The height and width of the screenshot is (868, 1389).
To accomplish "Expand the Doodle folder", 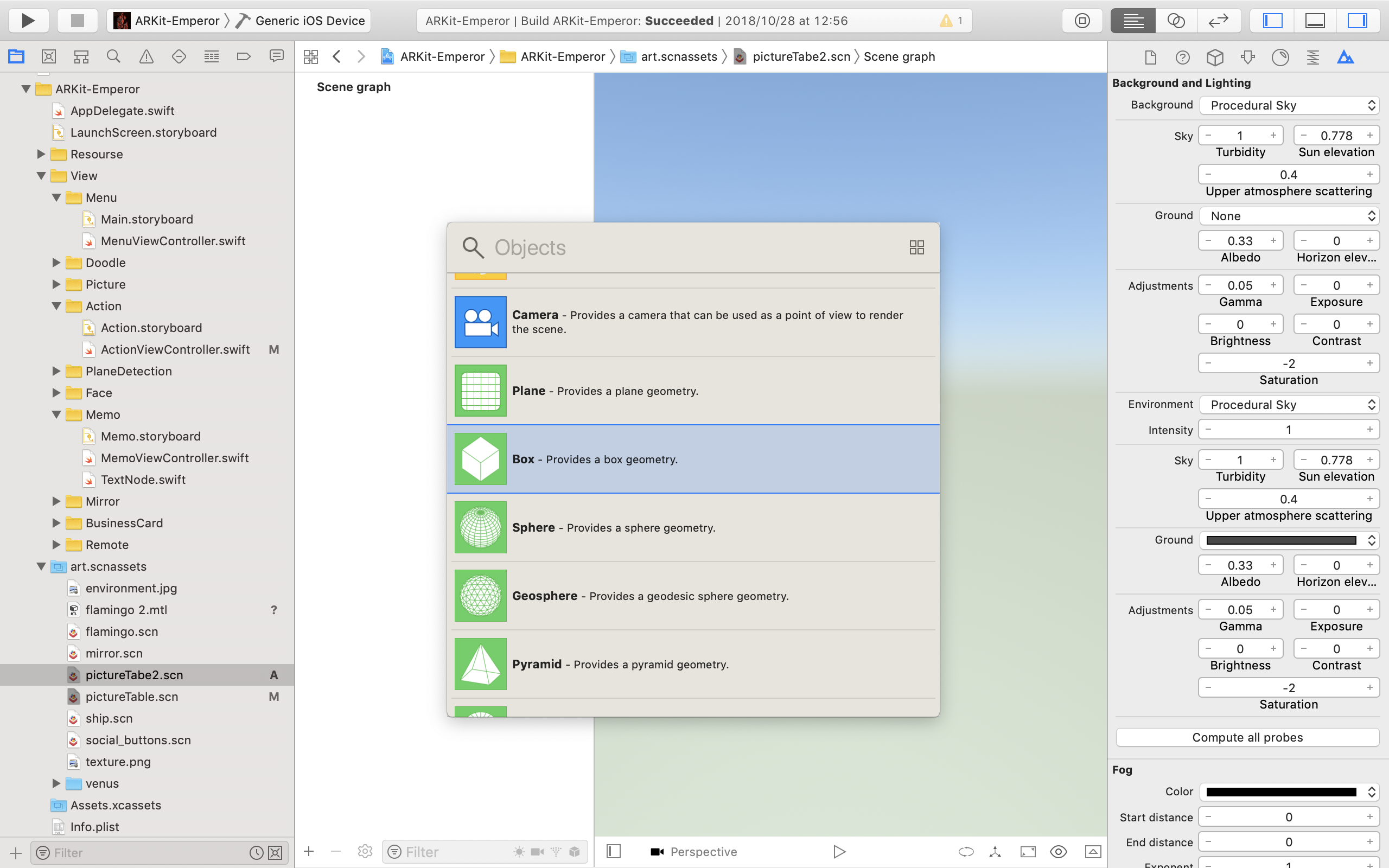I will tap(56, 263).
